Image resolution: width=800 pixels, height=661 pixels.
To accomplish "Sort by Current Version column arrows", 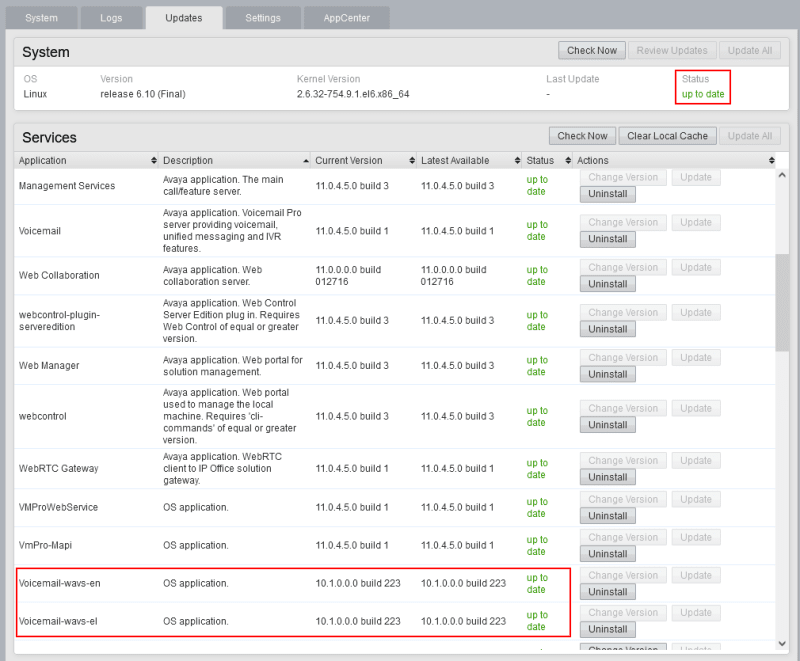I will coord(412,161).
